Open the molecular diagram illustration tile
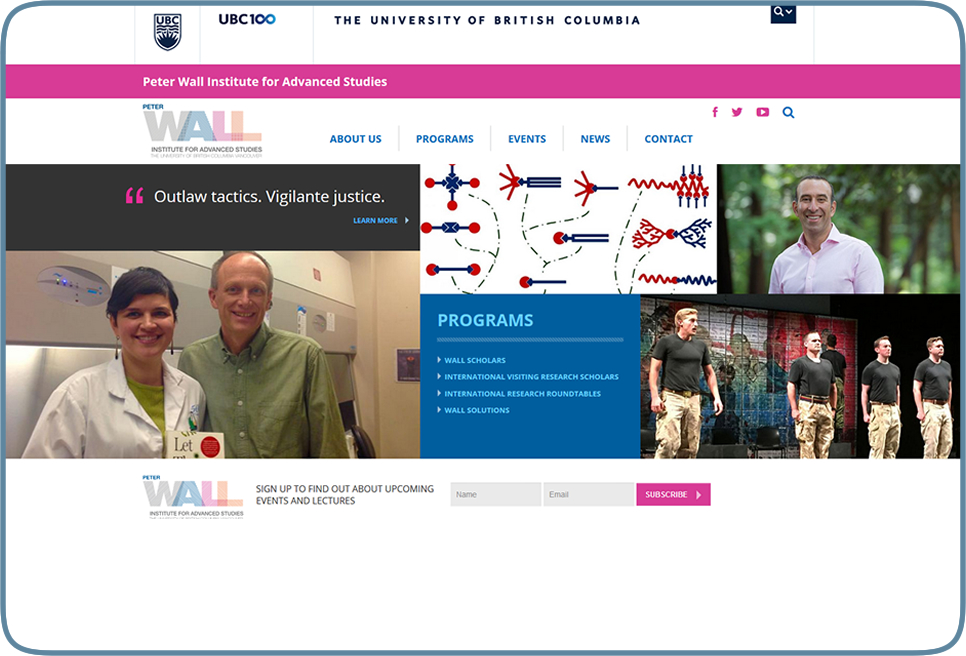 (569, 229)
